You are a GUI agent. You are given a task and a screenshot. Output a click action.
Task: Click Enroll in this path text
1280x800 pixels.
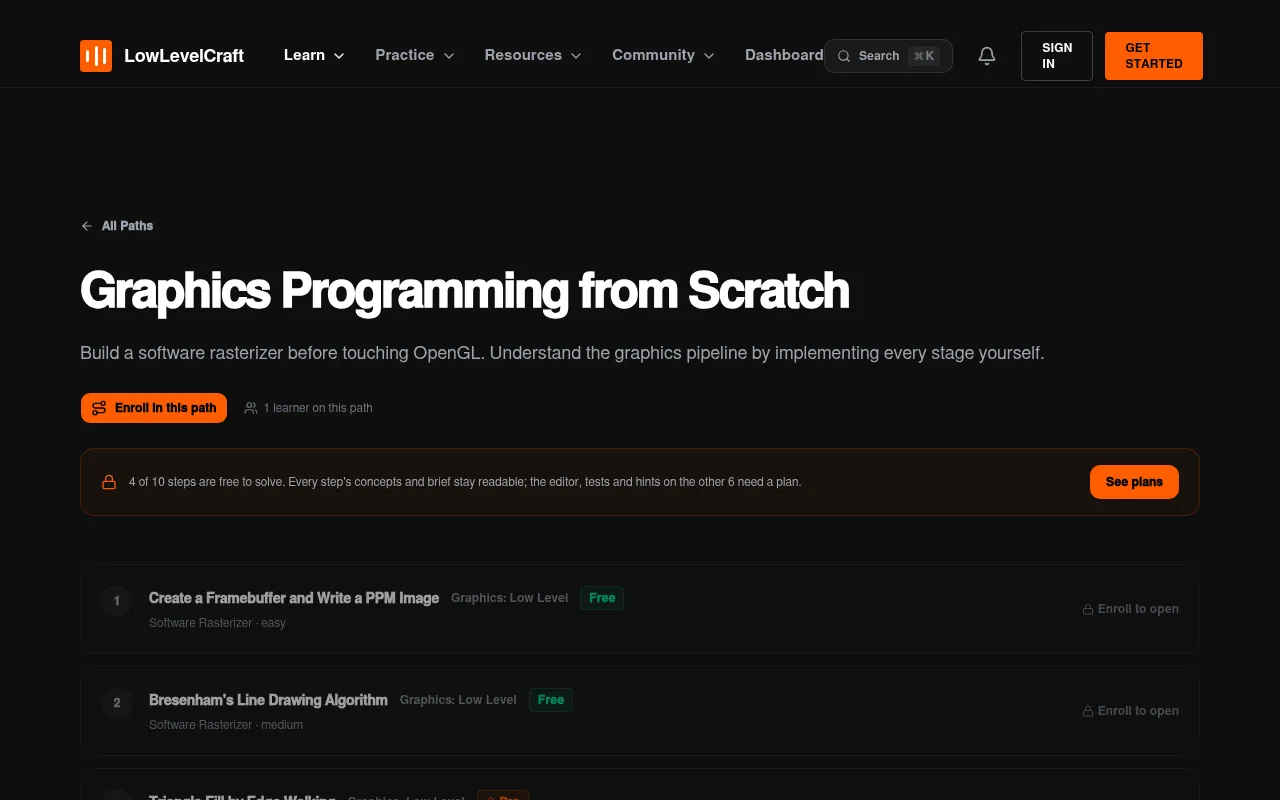coord(166,408)
